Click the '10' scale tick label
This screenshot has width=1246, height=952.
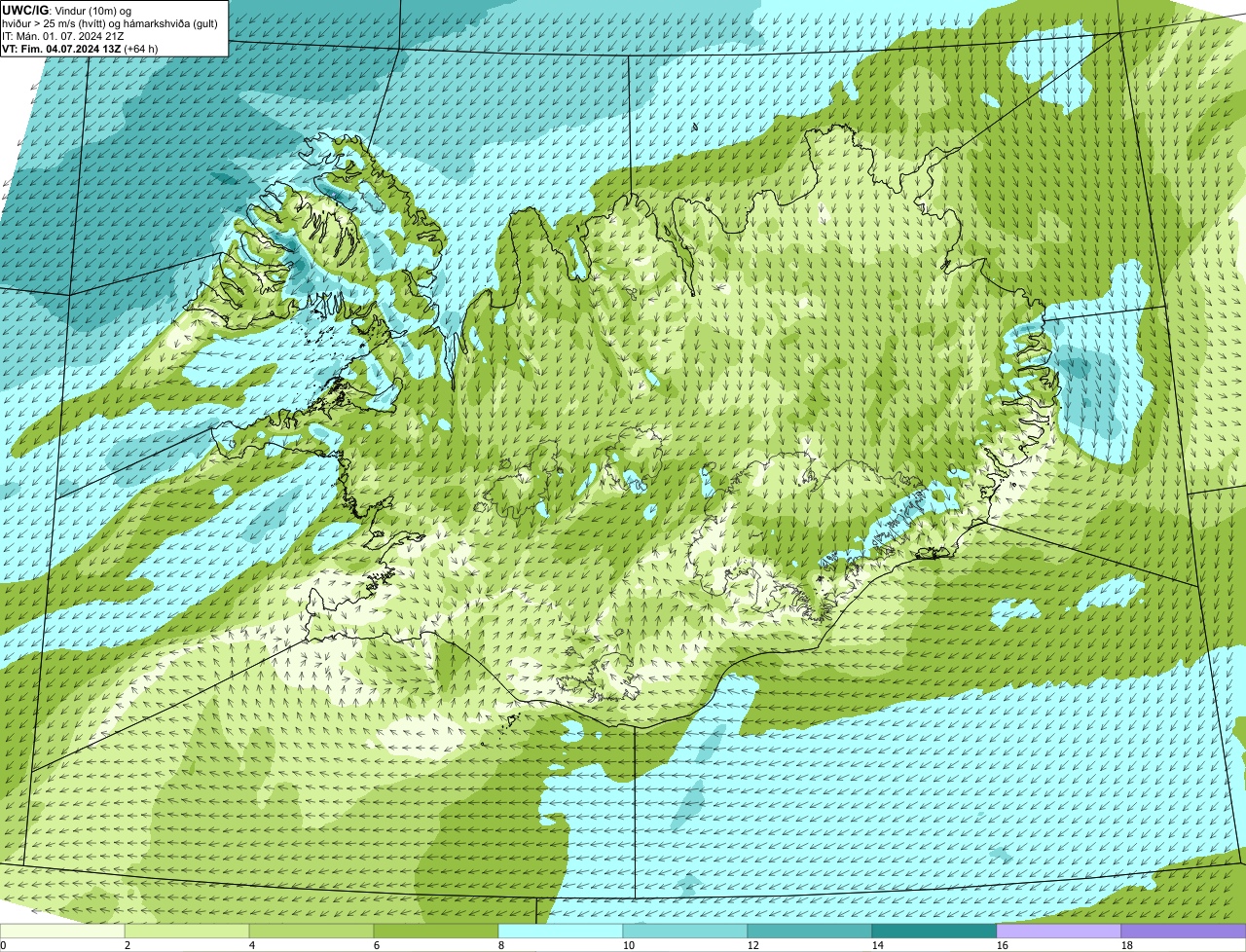point(628,945)
